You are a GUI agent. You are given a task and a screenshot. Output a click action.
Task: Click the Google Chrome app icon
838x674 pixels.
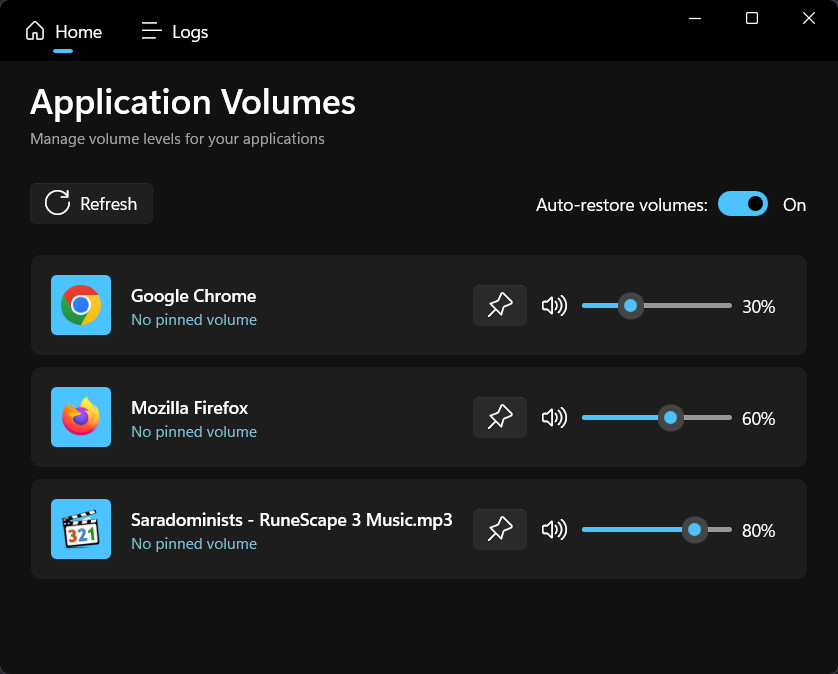tap(81, 306)
